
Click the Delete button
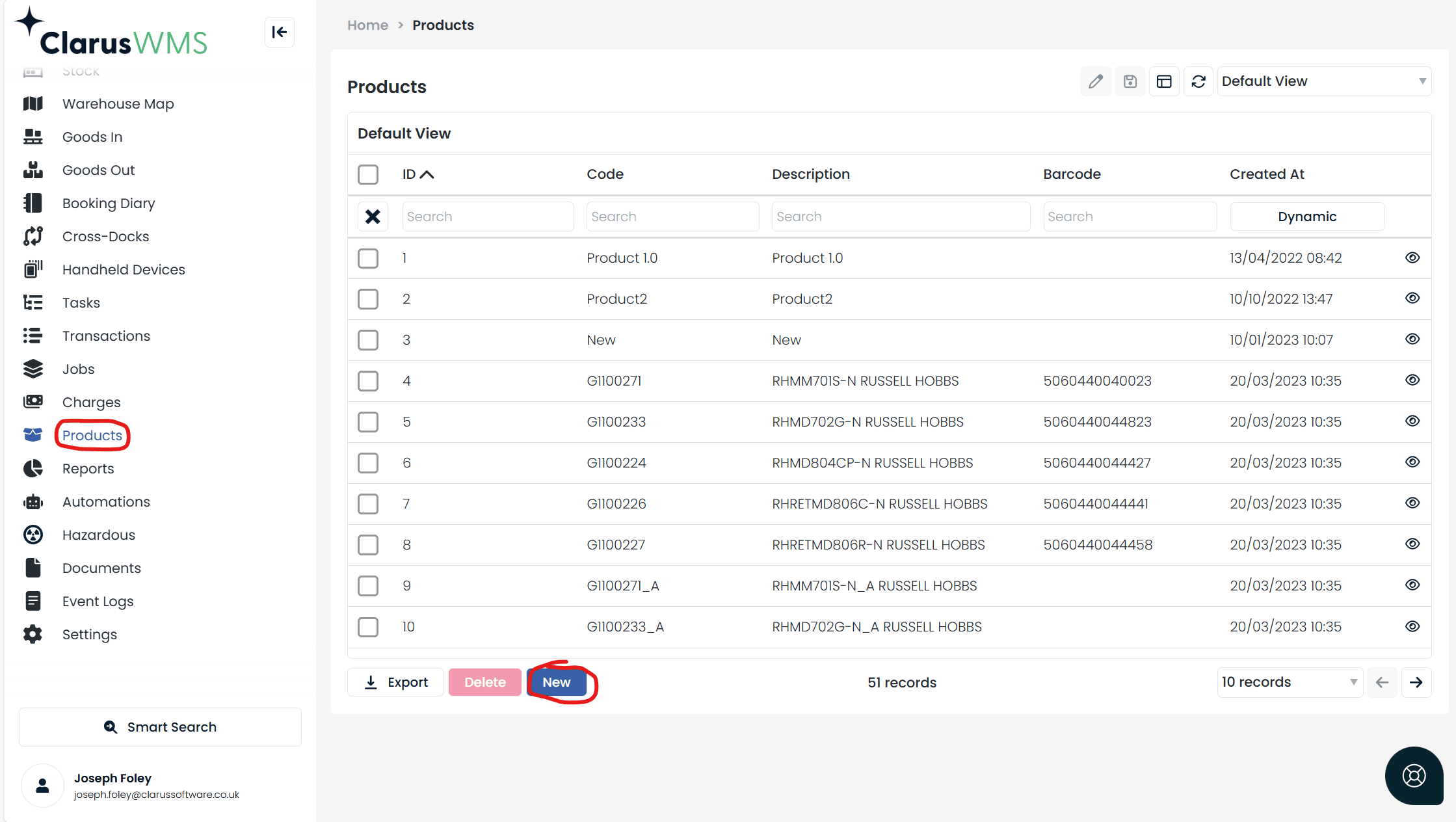tap(485, 682)
